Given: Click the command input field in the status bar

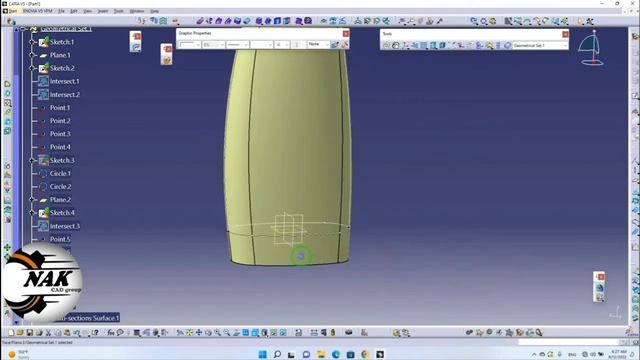Looking at the screenshot, I should pos(569,342).
